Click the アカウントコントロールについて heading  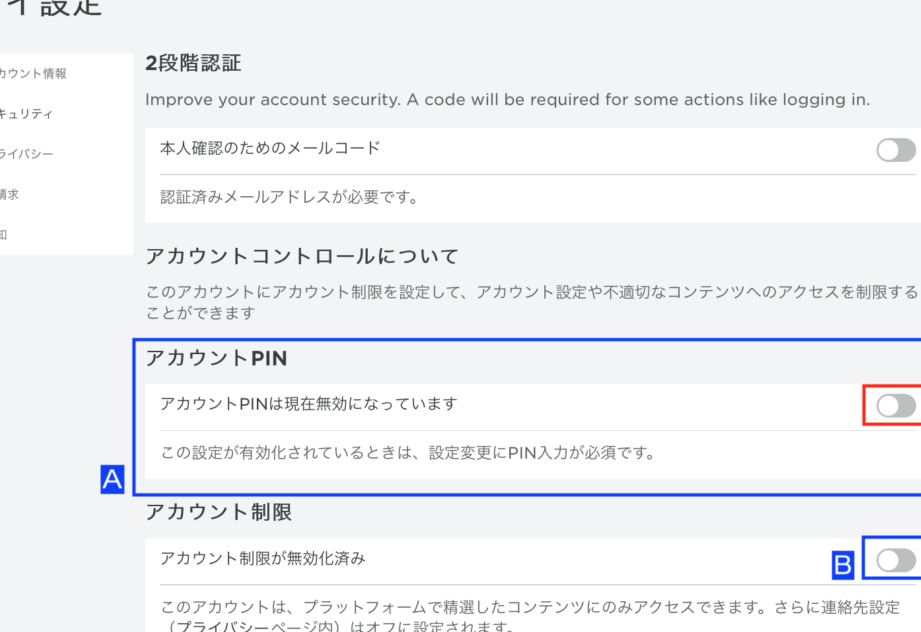302,256
